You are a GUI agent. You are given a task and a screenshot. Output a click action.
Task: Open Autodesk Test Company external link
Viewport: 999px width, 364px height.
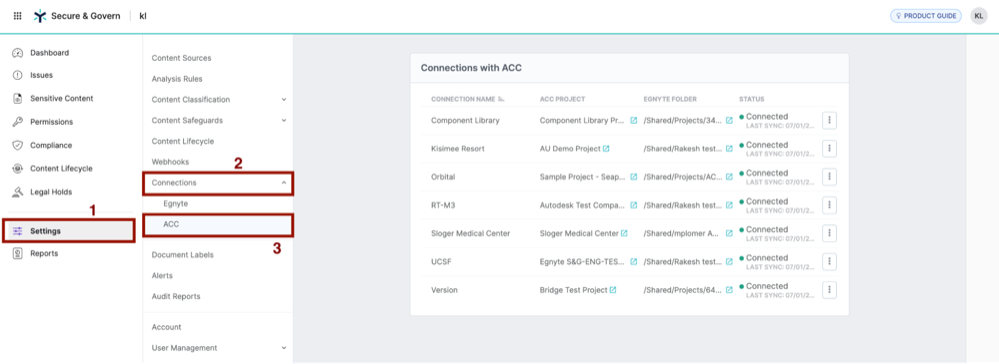(633, 205)
